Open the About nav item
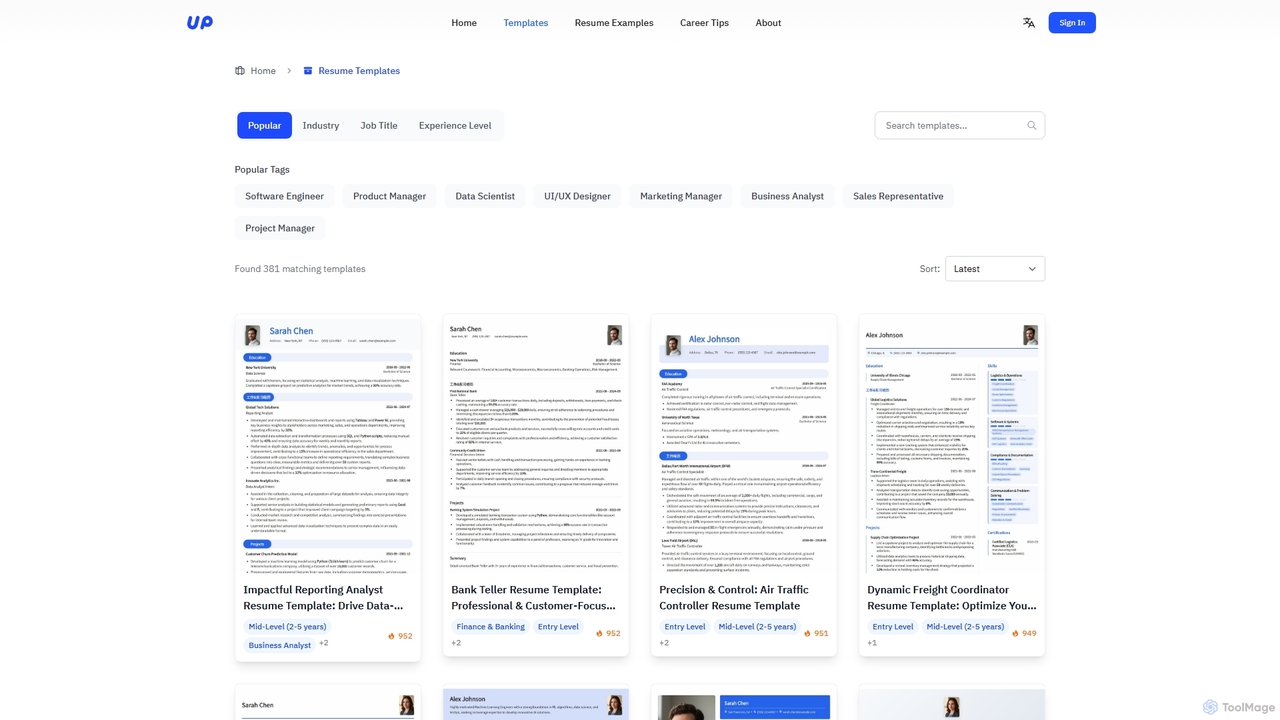Image resolution: width=1280 pixels, height=720 pixels. pos(768,22)
